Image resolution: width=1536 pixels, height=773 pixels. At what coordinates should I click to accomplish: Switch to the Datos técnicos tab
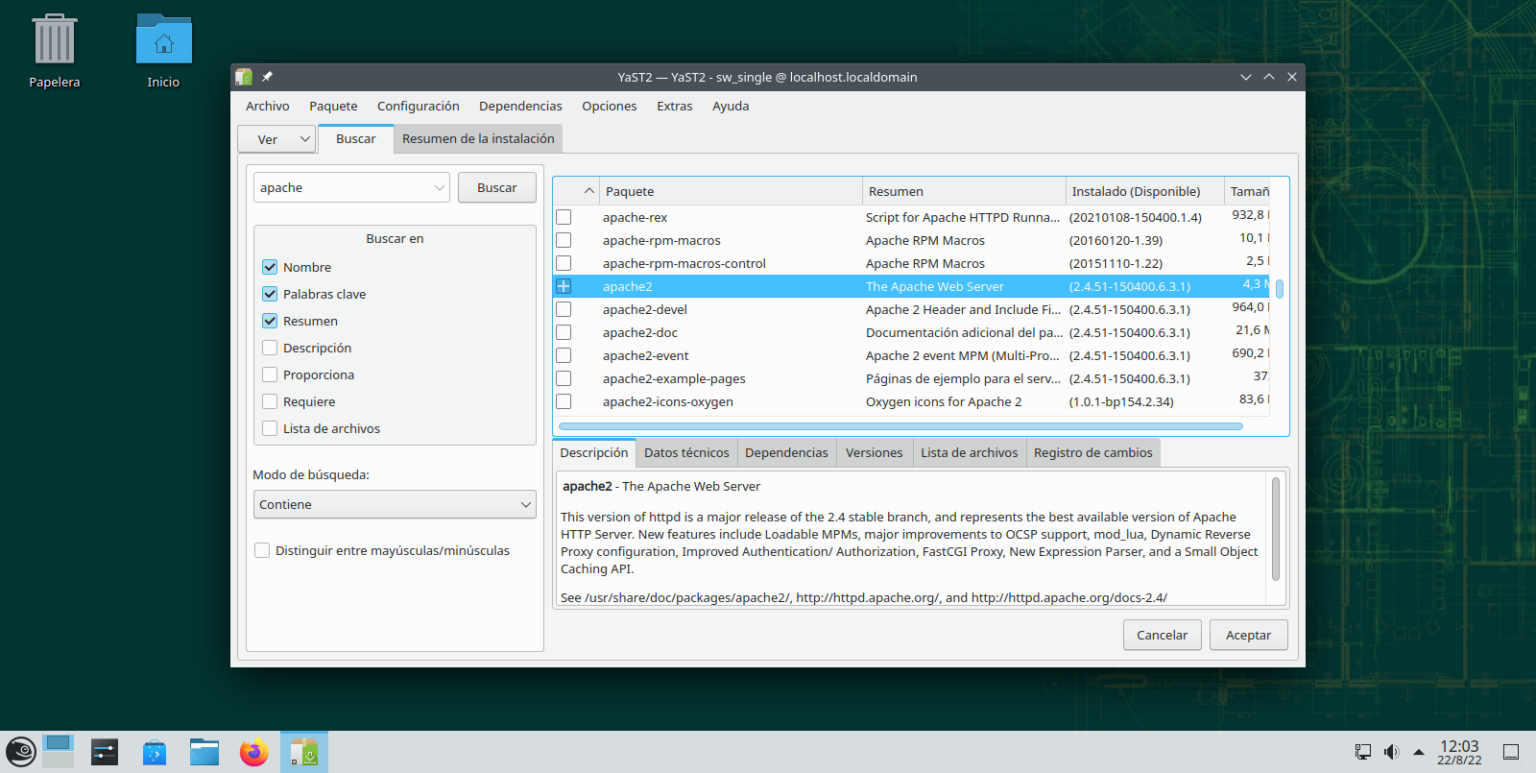[x=686, y=452]
